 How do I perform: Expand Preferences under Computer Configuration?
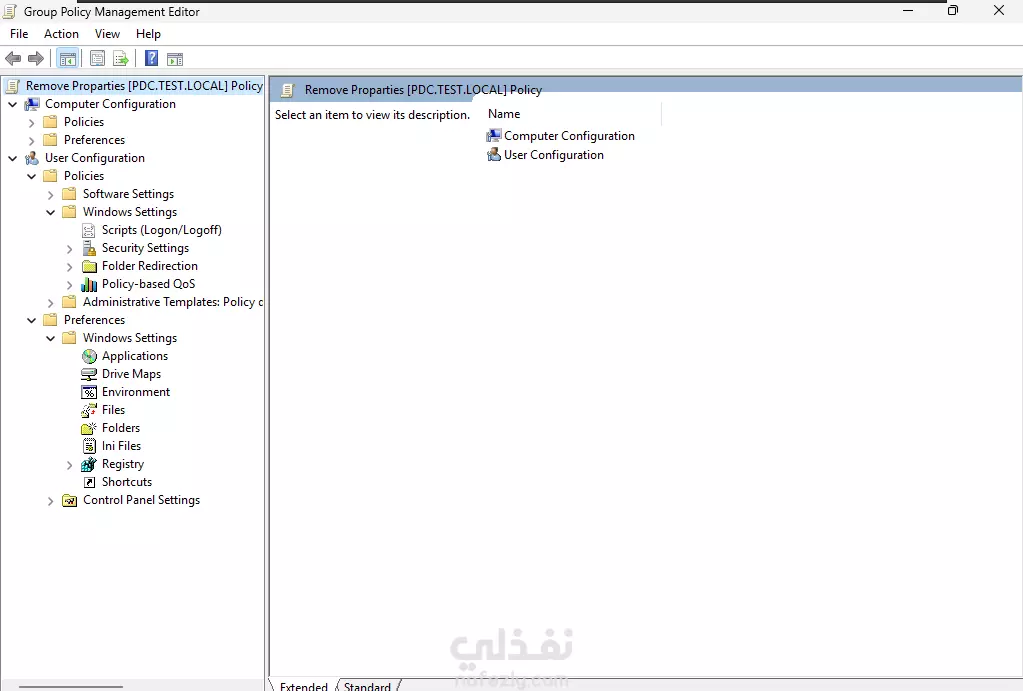[31, 140]
